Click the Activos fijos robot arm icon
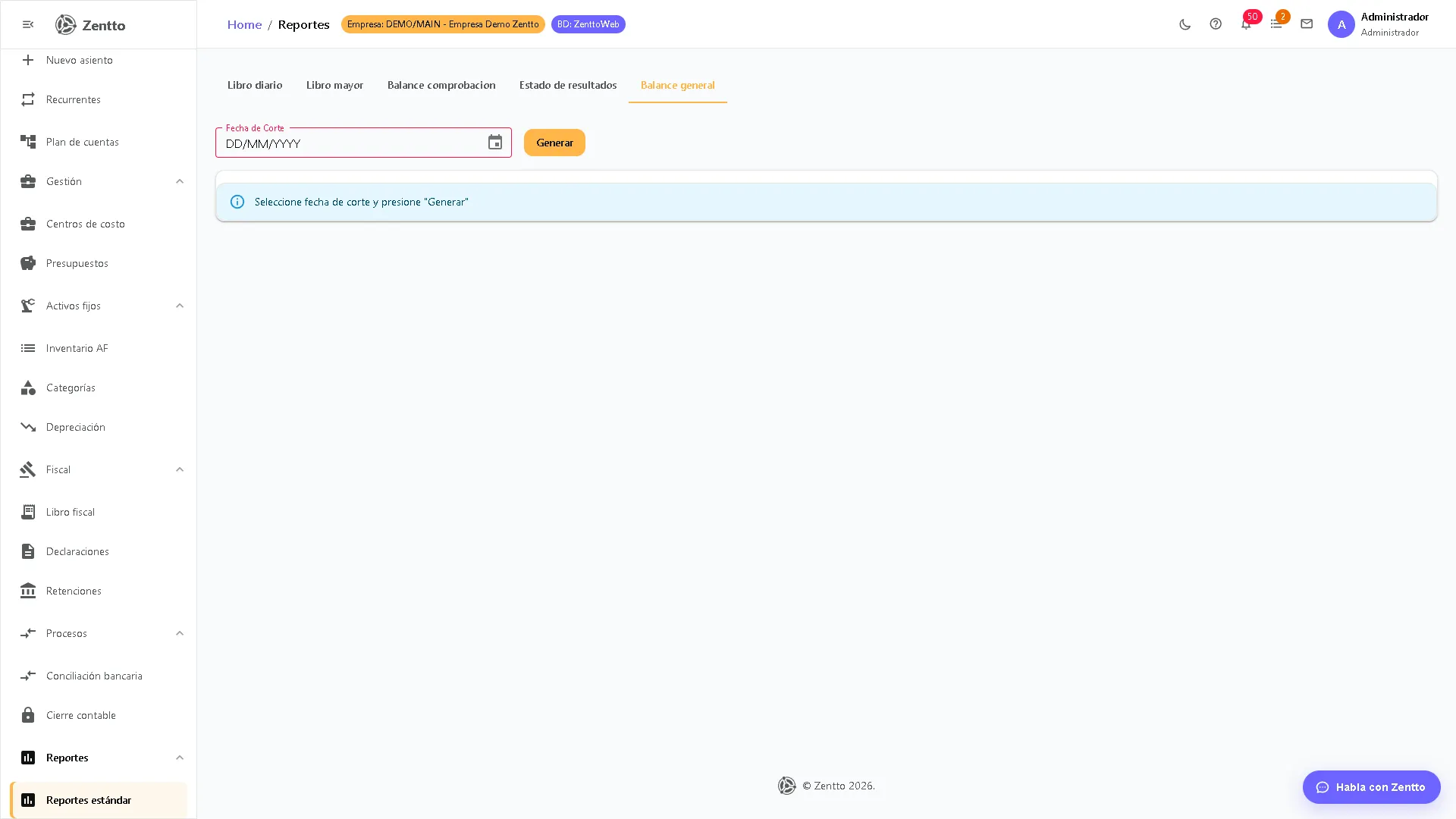The image size is (1456, 819). tap(28, 306)
